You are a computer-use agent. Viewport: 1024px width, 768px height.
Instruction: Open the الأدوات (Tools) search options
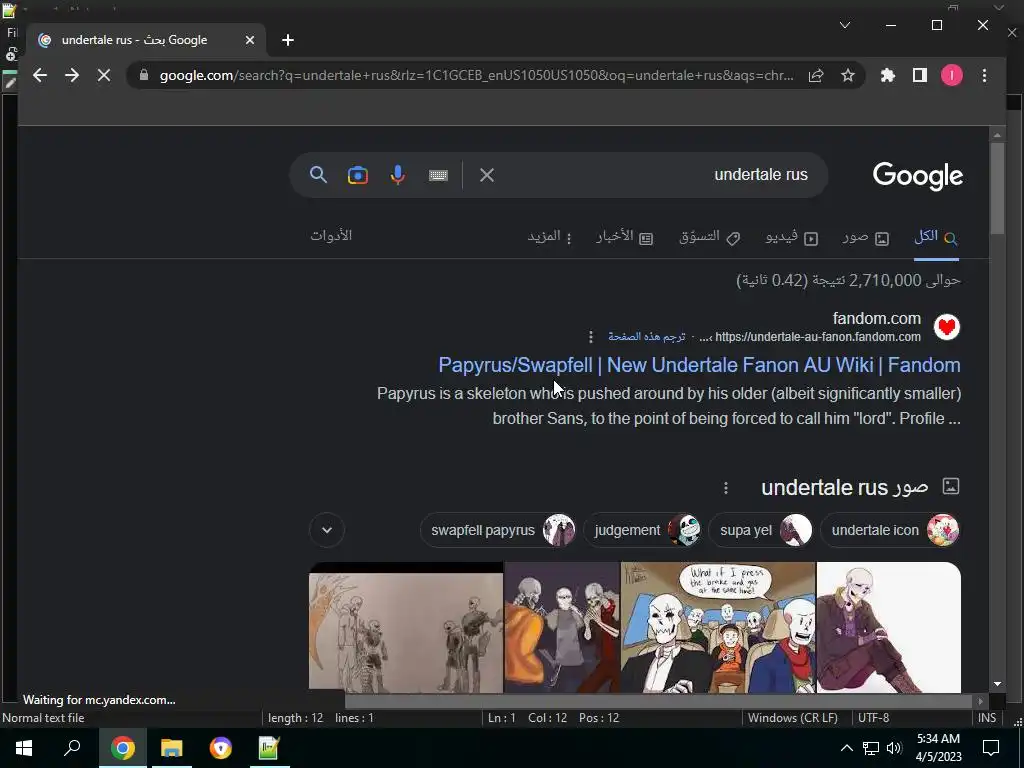331,236
